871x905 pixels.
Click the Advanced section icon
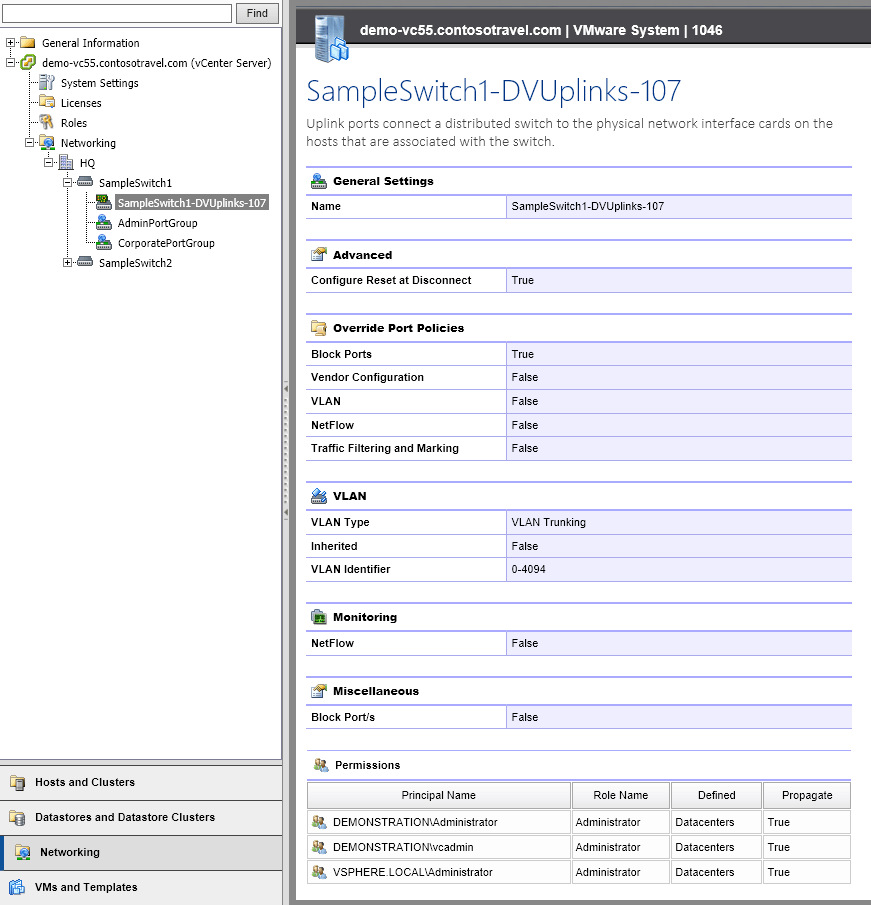pos(319,255)
